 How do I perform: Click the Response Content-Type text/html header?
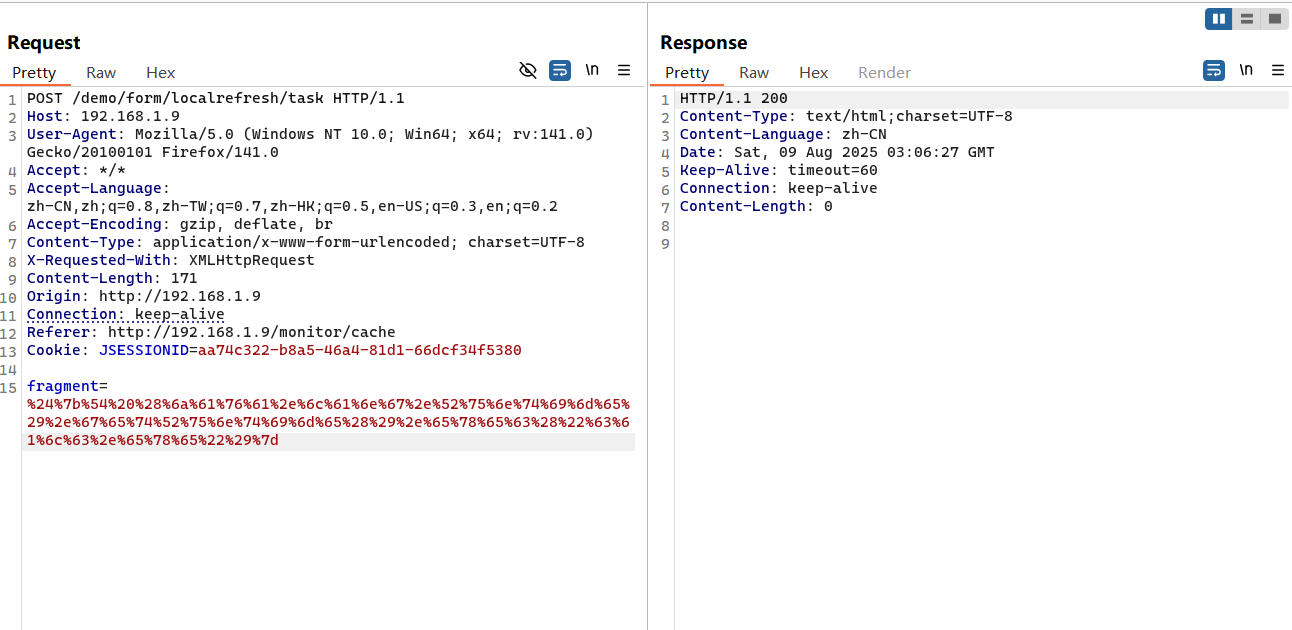846,116
